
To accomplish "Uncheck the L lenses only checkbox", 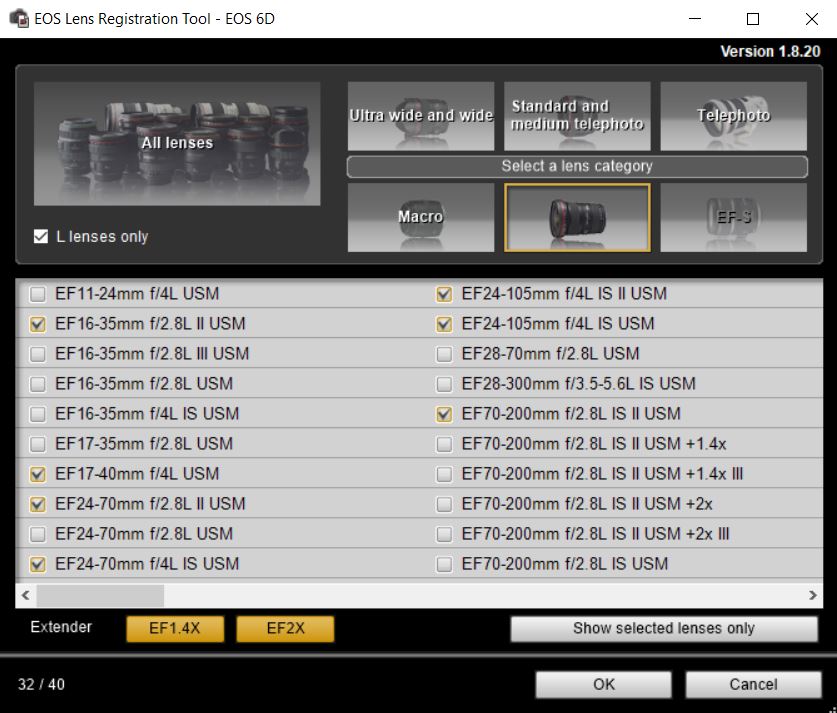I will [41, 236].
